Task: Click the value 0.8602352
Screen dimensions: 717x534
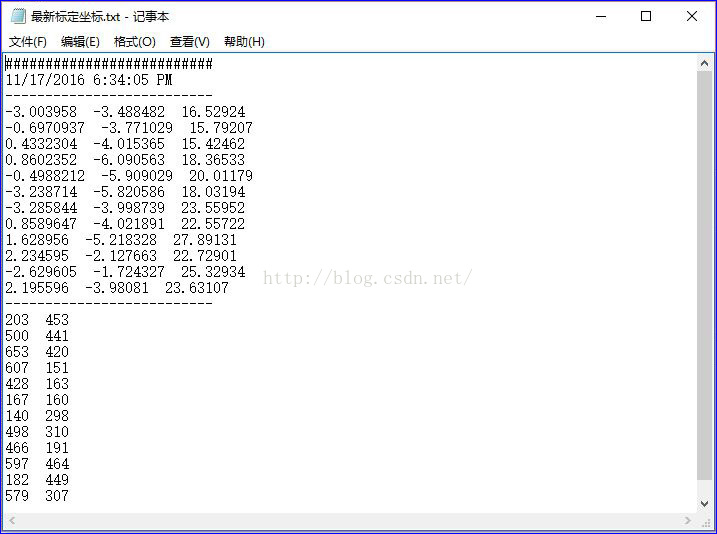Action: [x=41, y=160]
